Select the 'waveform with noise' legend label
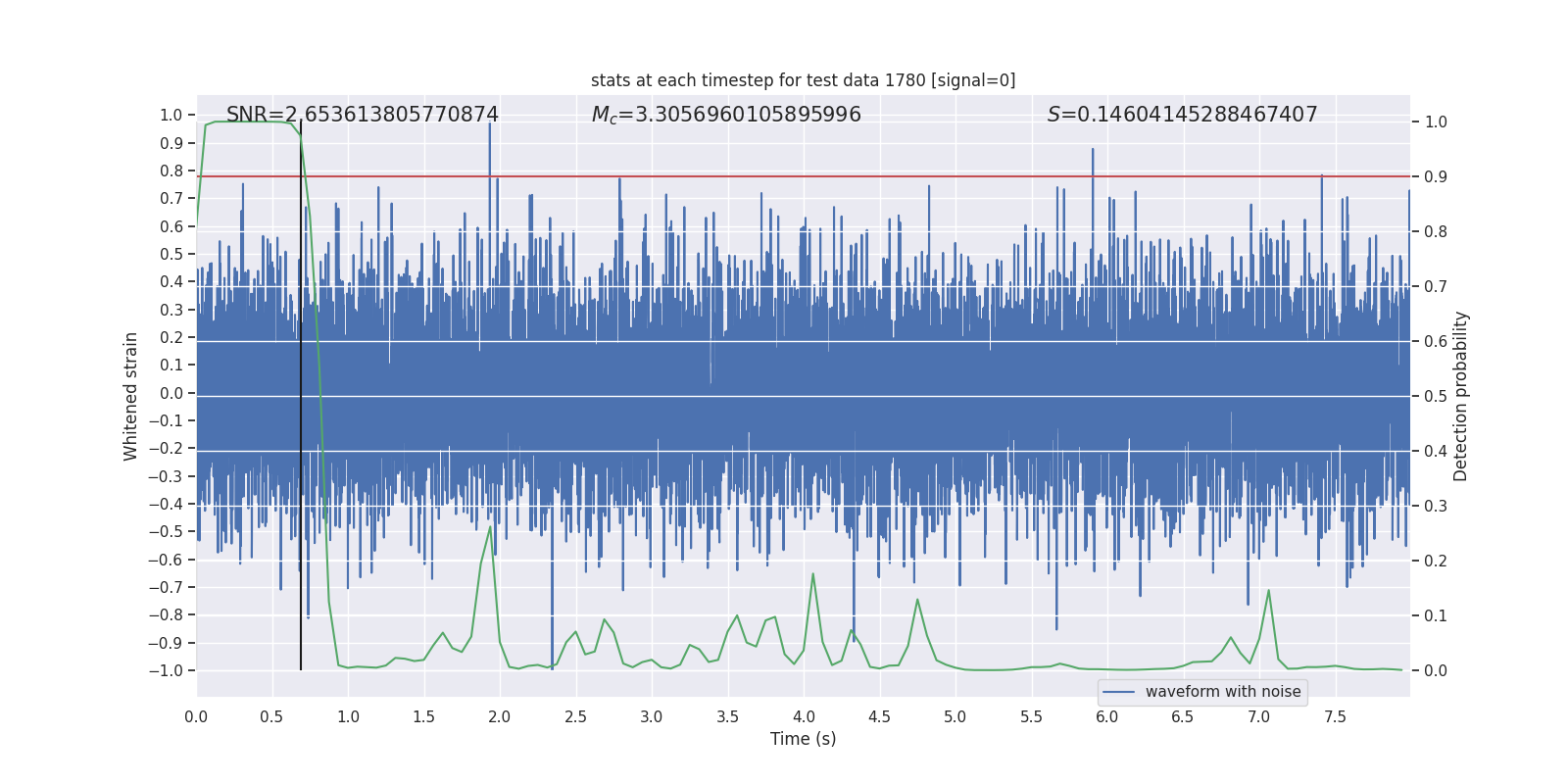 [x=1223, y=692]
